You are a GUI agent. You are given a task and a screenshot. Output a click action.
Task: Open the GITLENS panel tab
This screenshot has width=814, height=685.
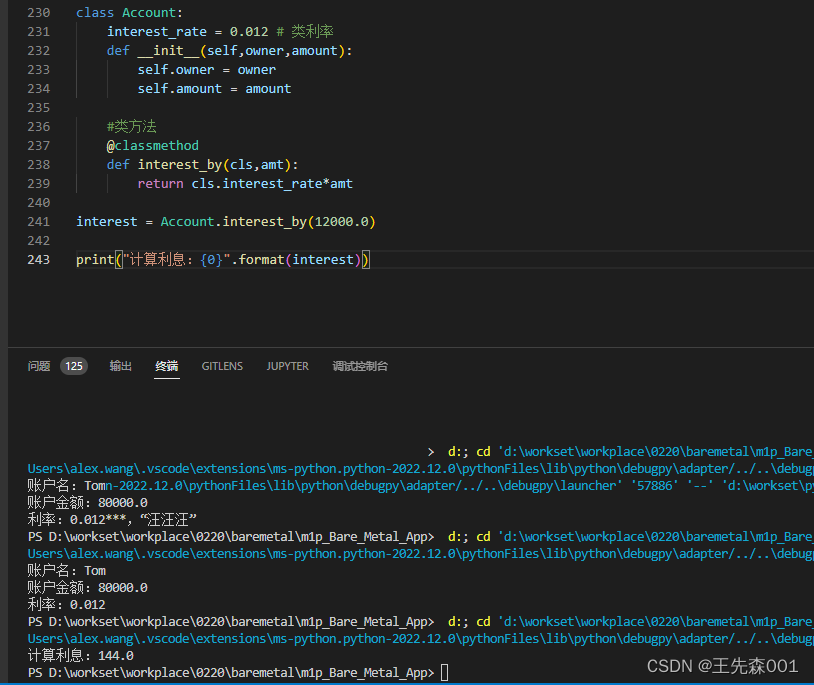click(x=222, y=366)
